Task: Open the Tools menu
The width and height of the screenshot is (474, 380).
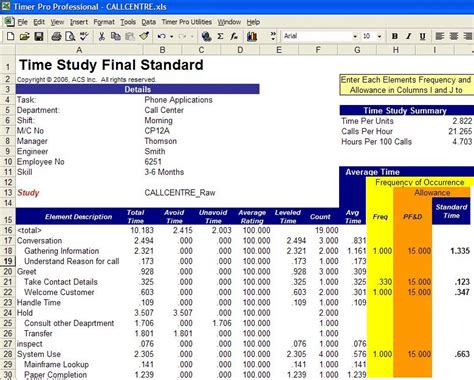Action: tap(128, 22)
